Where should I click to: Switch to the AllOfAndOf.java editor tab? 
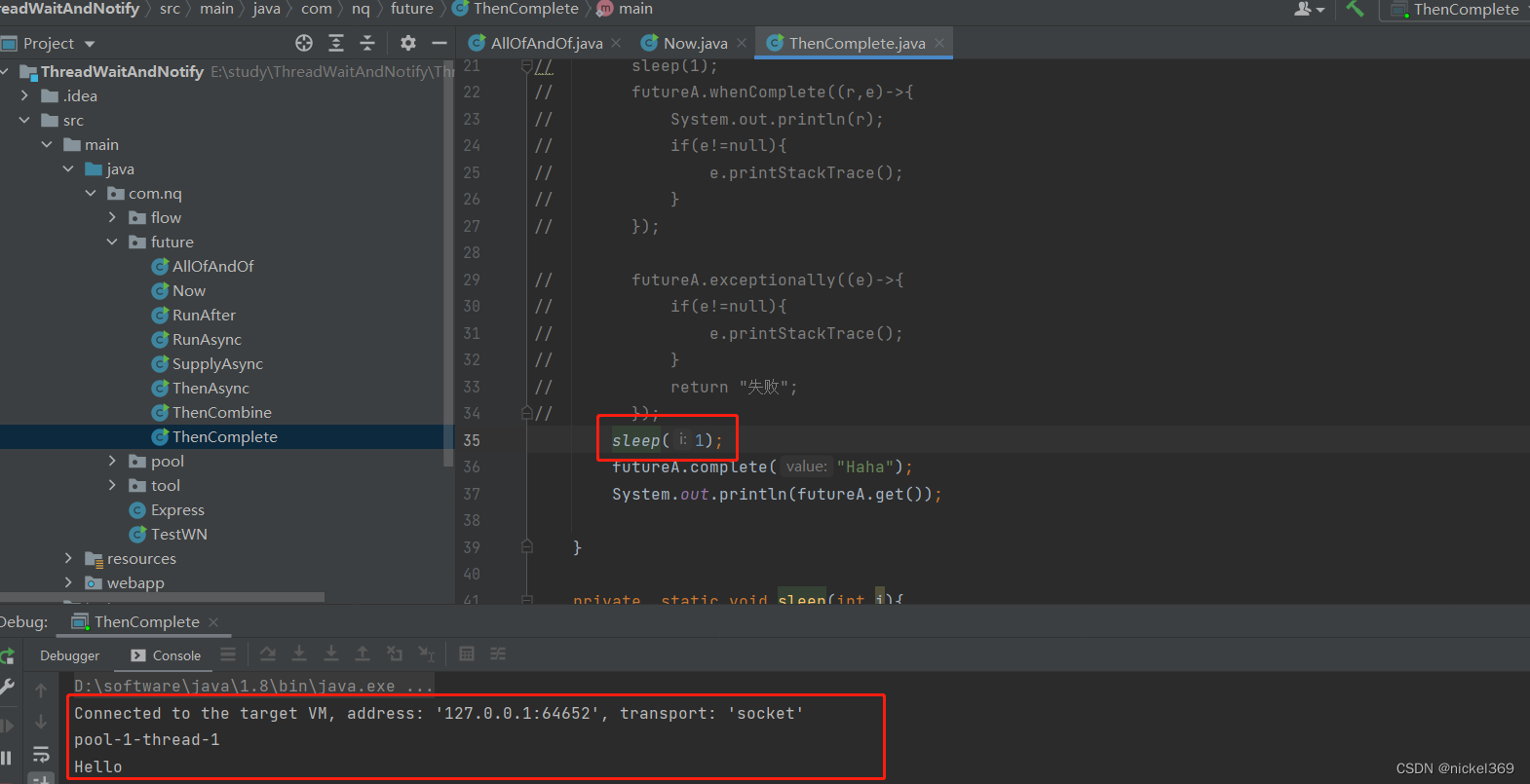[x=545, y=43]
